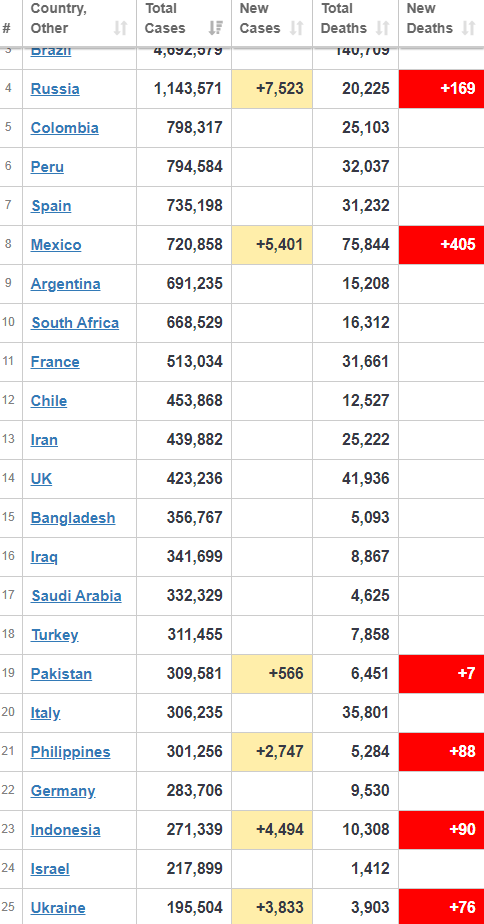The image size is (484, 924).
Task: Sort by Total Deaths column arrows
Action: click(x=383, y=28)
